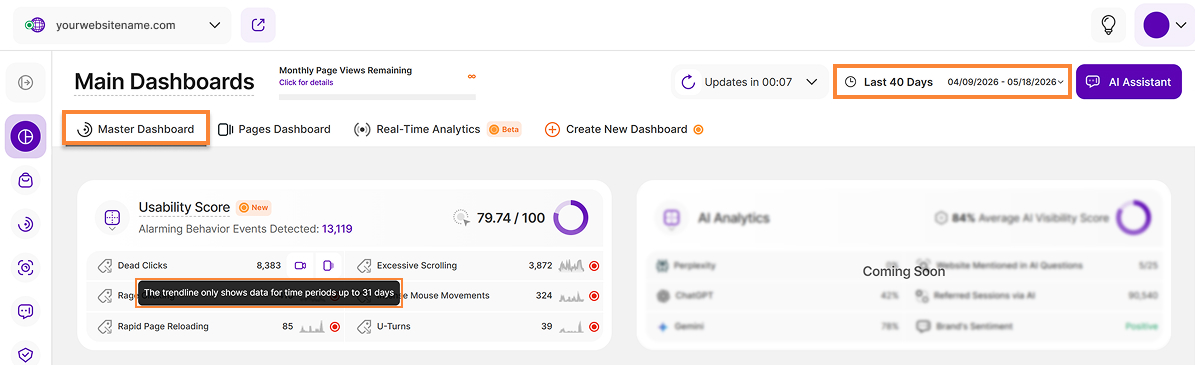
Task: Switch to the Pages Dashboard tab
Action: 274,130
